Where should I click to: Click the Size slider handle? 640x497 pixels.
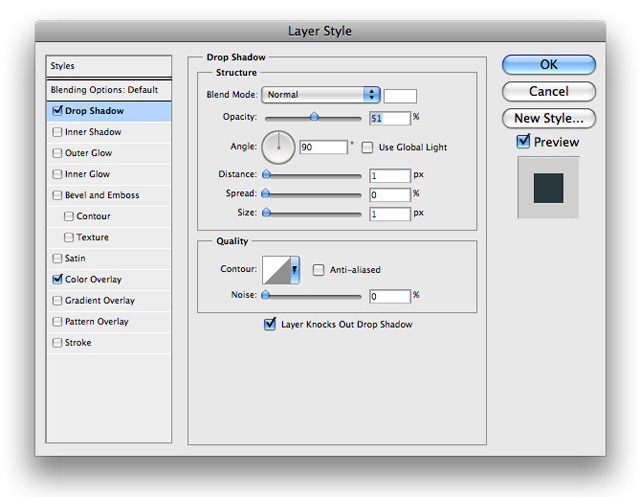pyautogui.click(x=267, y=213)
